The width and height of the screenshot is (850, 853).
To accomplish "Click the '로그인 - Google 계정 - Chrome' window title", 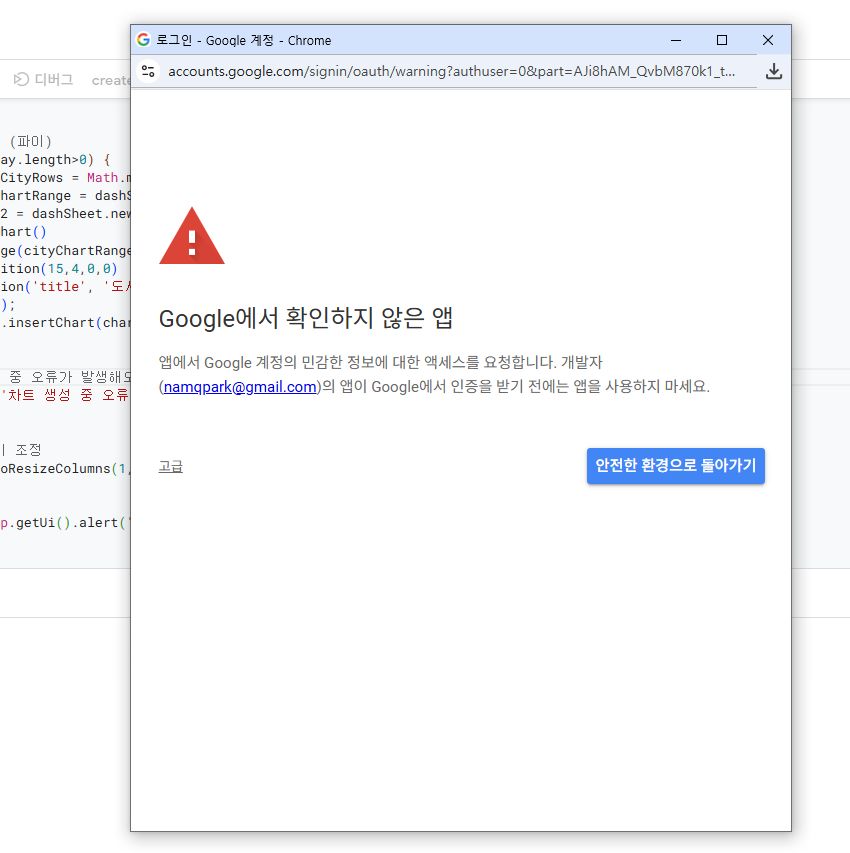I will 244,41.
